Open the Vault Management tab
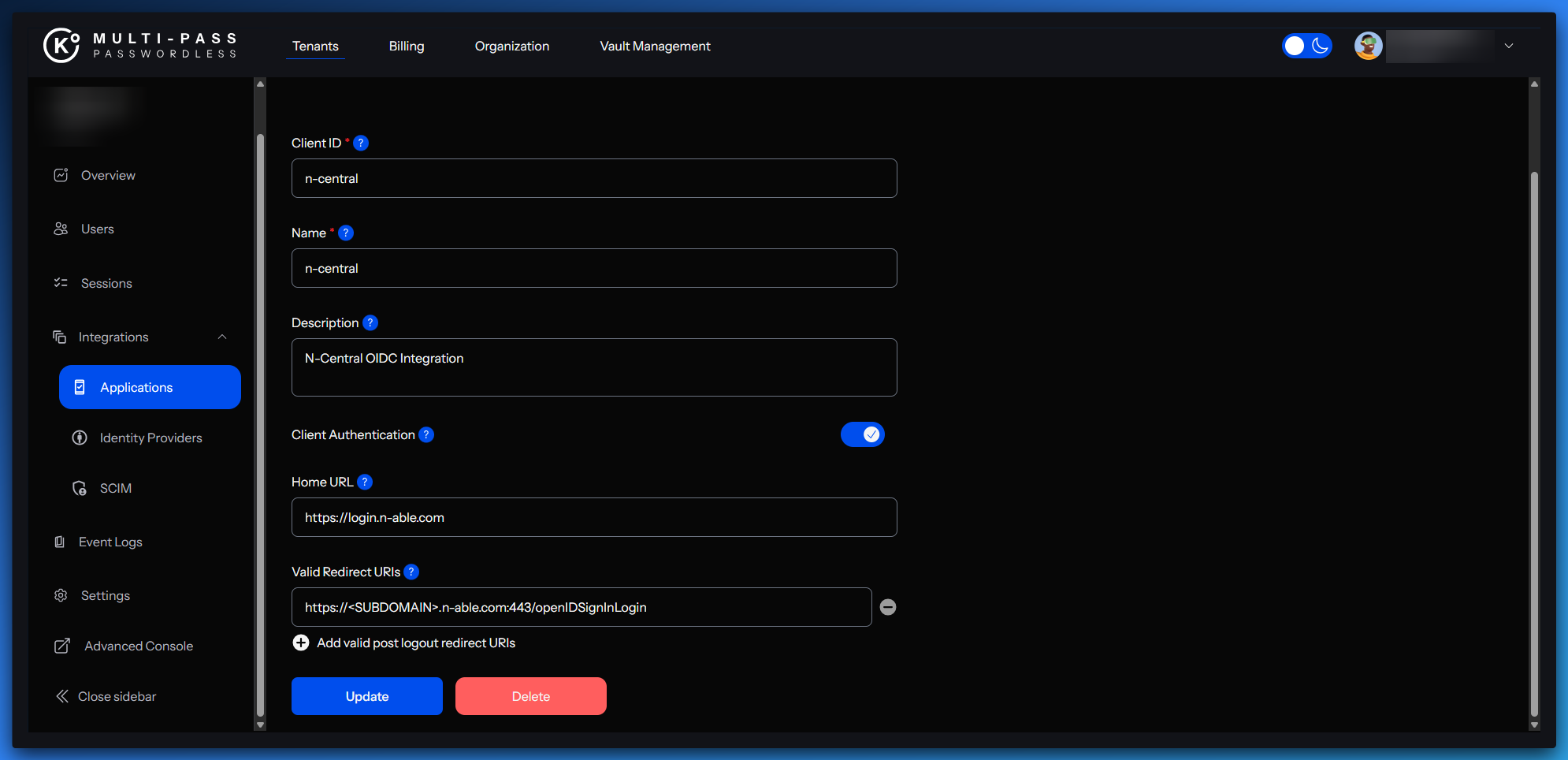This screenshot has width=1568, height=760. pos(655,47)
